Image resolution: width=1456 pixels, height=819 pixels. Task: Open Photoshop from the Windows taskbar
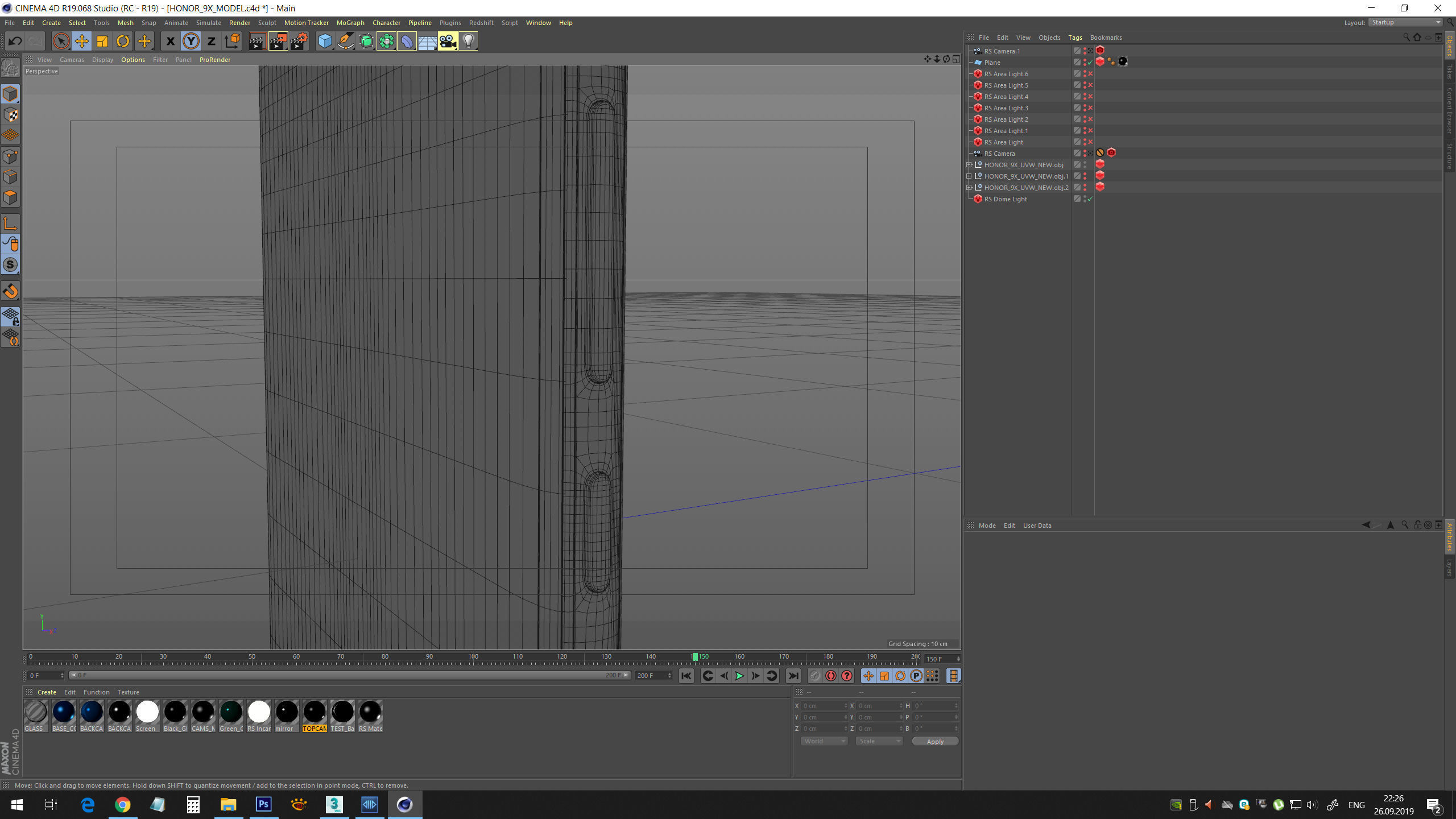263,804
